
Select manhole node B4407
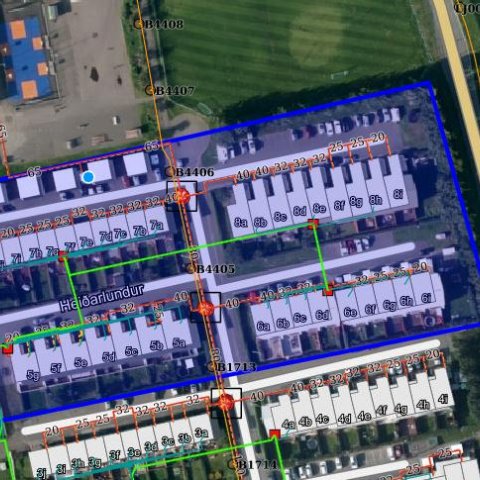(150, 90)
